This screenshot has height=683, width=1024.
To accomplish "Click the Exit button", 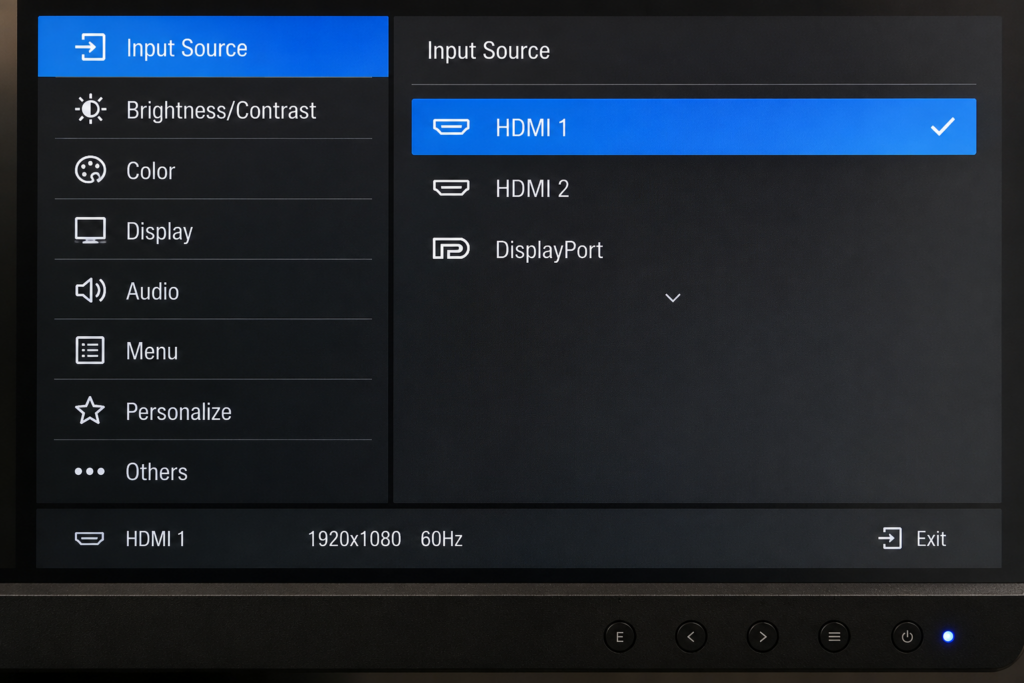I will tap(912, 539).
